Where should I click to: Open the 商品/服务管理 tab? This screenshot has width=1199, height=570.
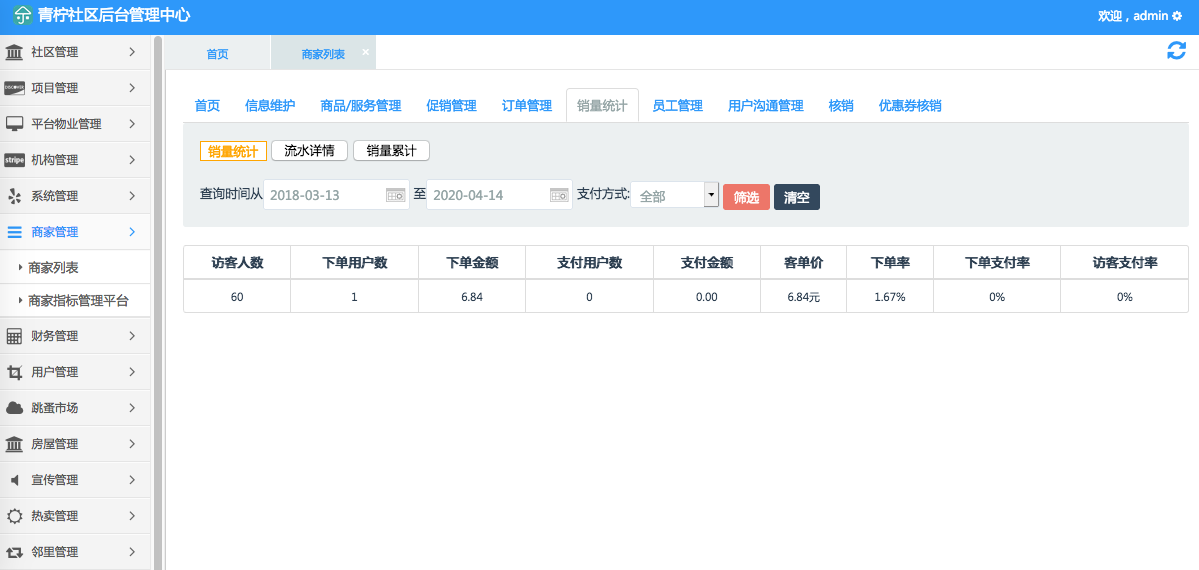click(x=361, y=106)
